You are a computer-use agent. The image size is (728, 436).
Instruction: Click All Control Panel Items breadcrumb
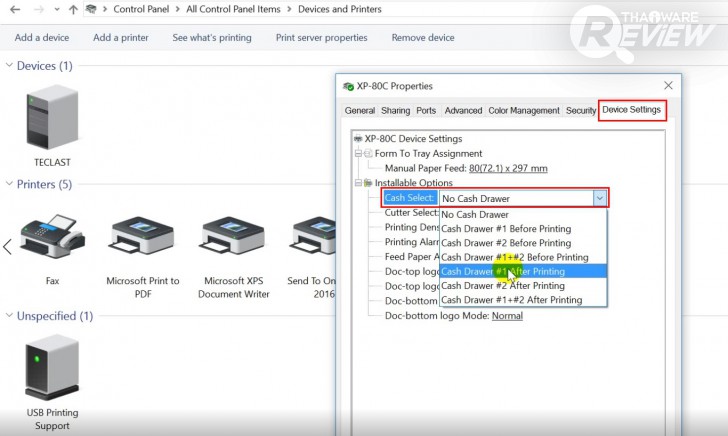point(233,9)
